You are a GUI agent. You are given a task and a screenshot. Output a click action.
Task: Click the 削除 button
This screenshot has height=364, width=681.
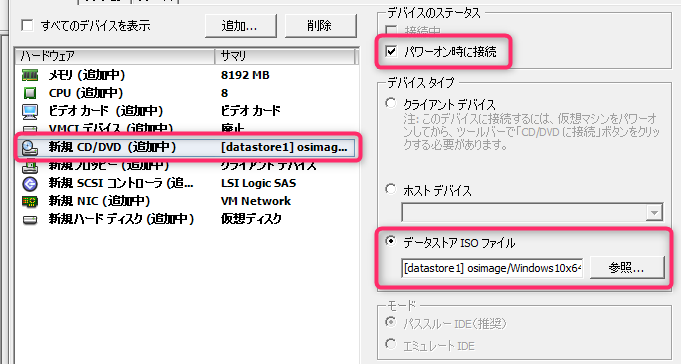[x=320, y=26]
